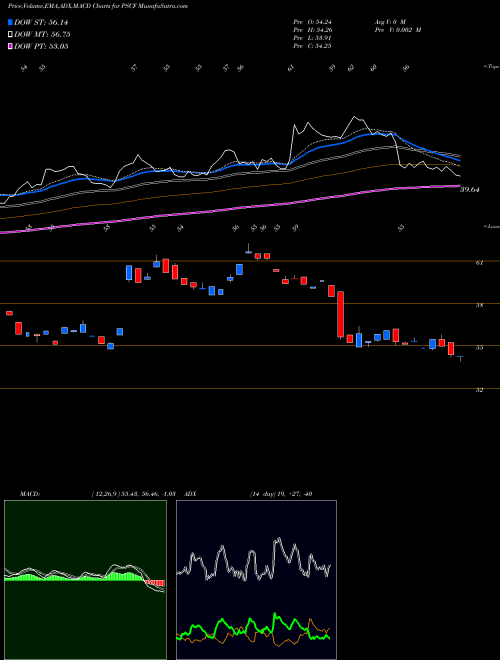Click the 58 price axis label
This screenshot has width=500, height=660.
pyautogui.click(x=479, y=305)
